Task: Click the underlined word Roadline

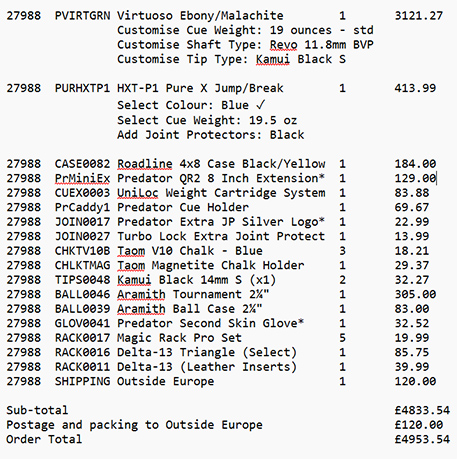Action: (x=145, y=164)
